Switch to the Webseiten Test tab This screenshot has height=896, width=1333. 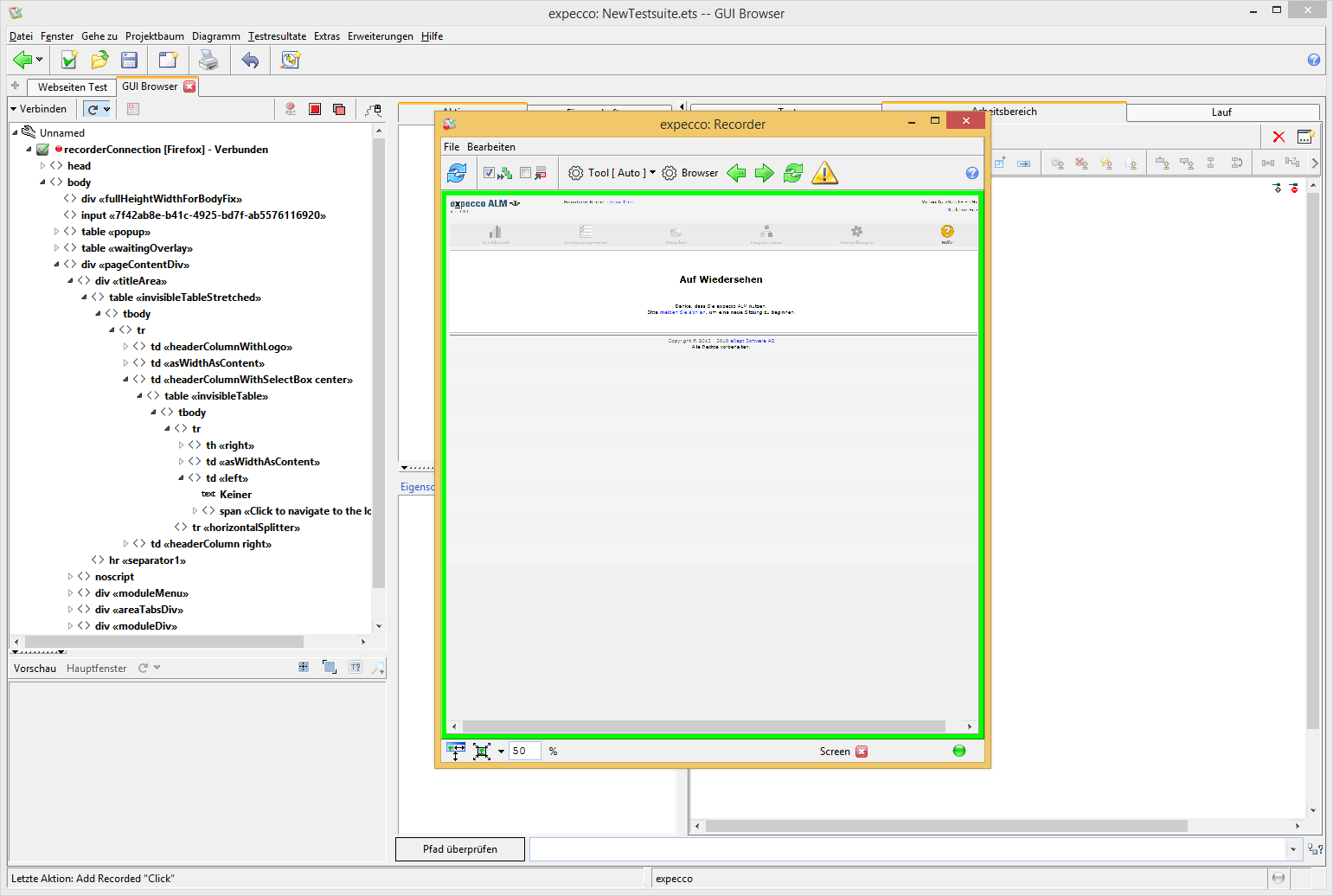pos(72,86)
